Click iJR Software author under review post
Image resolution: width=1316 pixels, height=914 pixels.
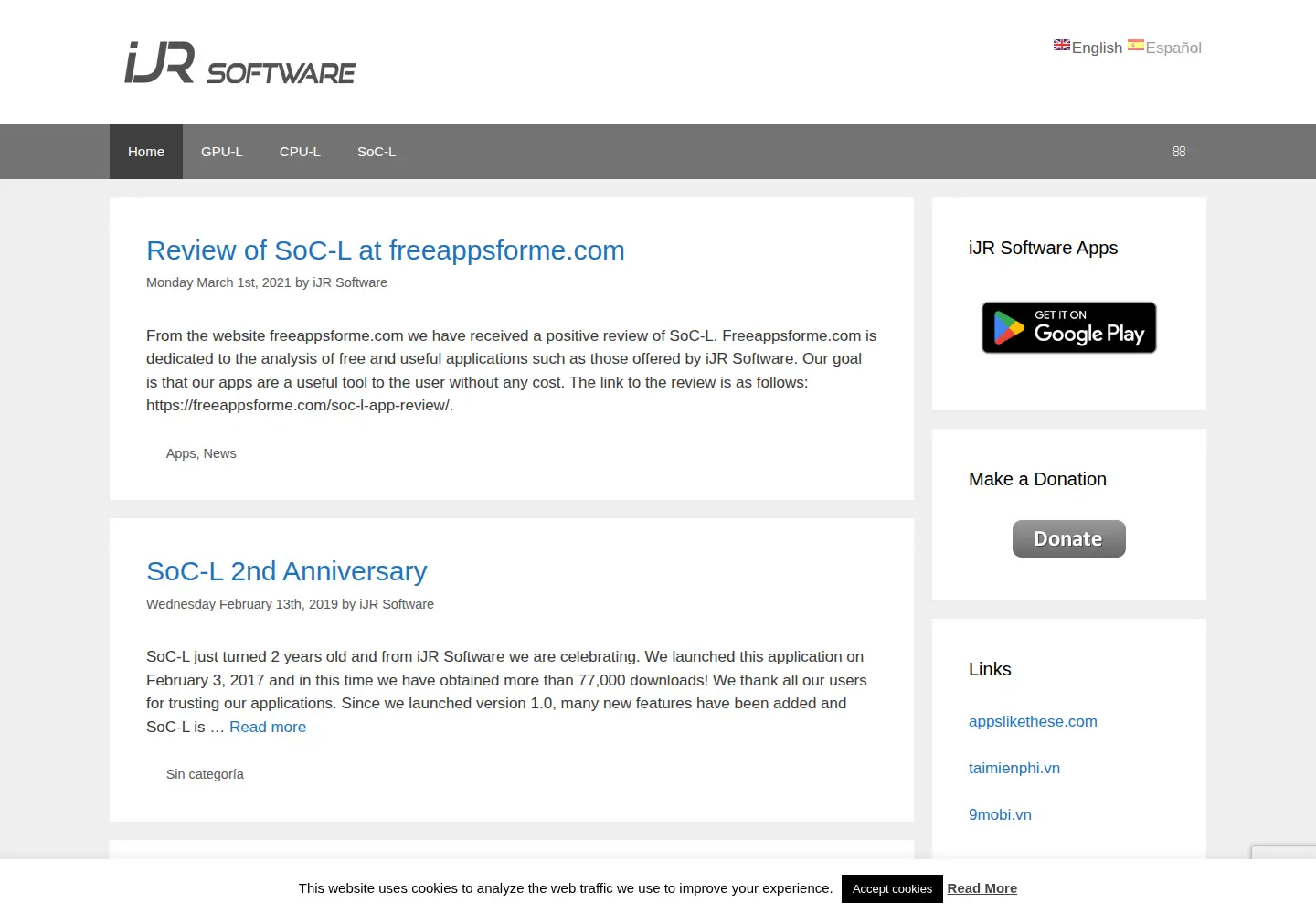coord(350,282)
